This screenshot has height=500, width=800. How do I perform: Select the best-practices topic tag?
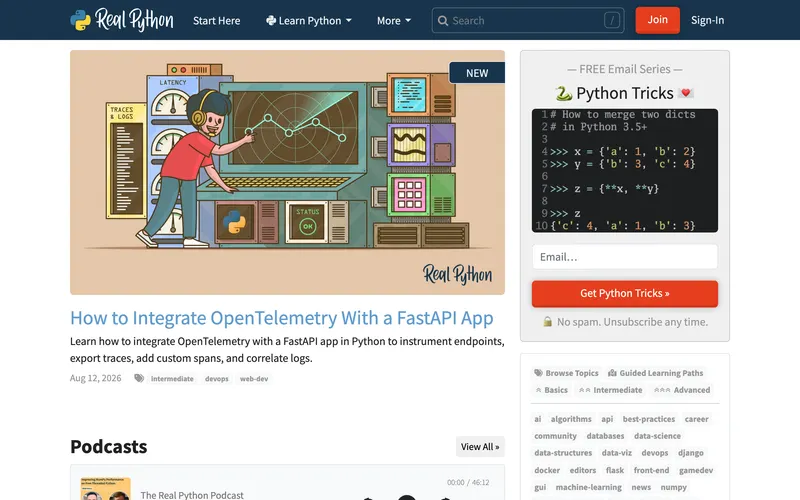click(x=648, y=419)
